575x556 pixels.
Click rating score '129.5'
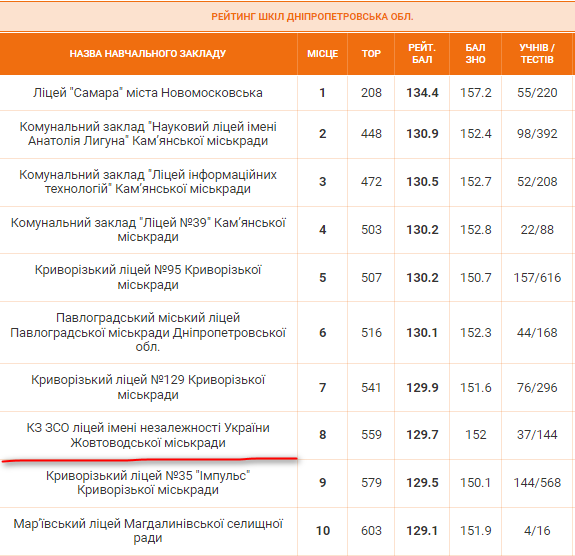[422, 483]
